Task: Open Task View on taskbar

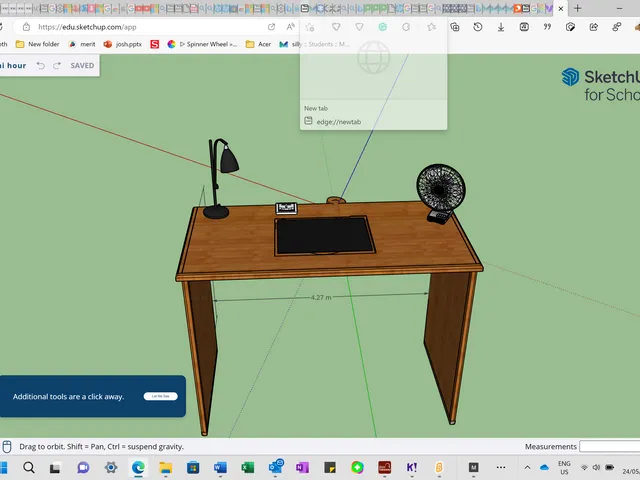Action: [55, 468]
